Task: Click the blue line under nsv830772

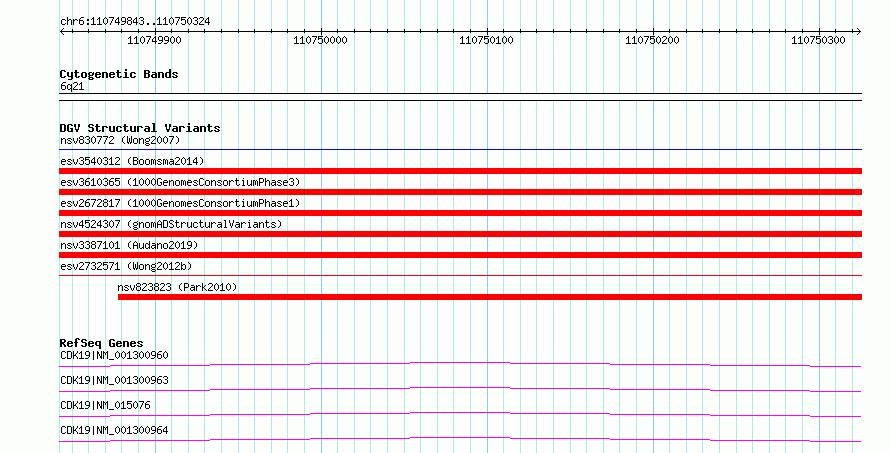Action: click(460, 150)
